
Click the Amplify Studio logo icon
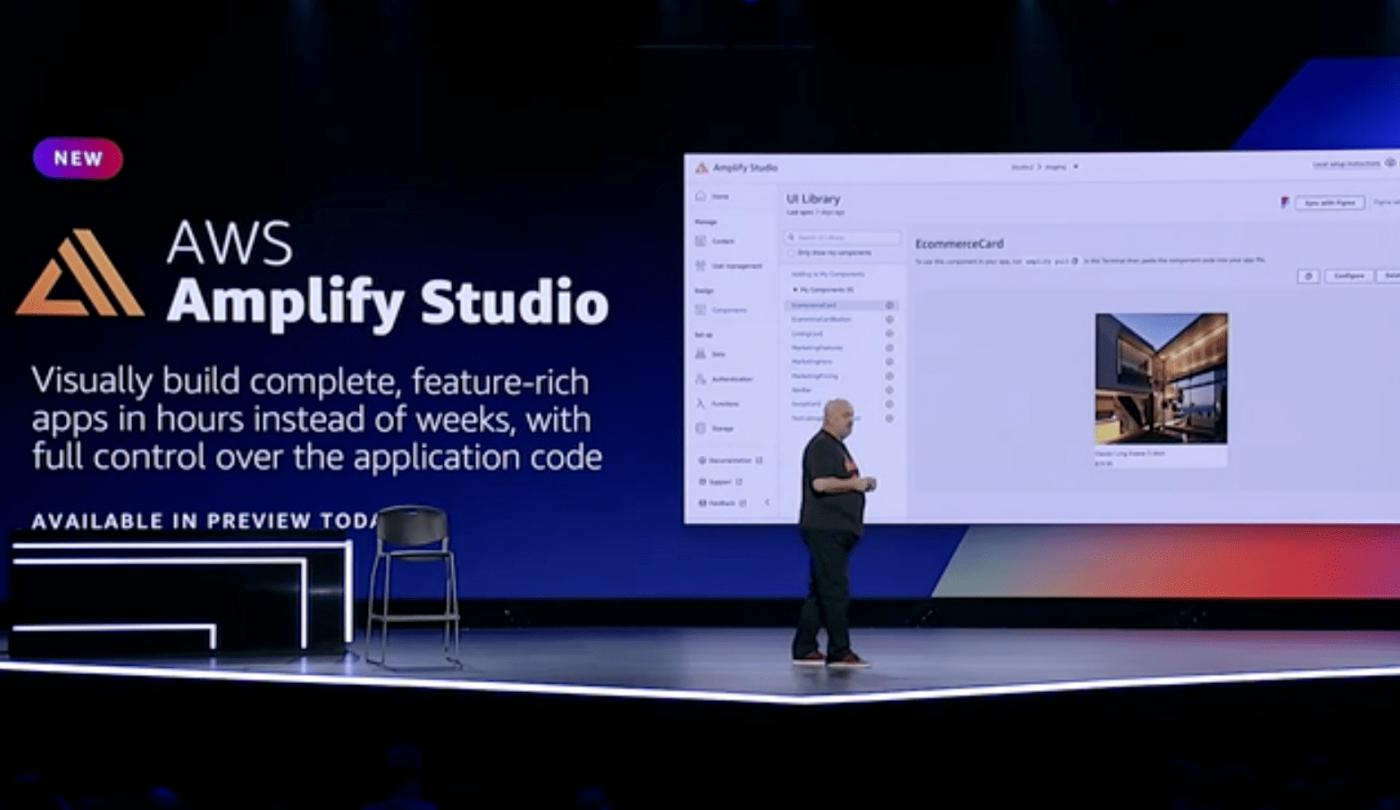[702, 167]
